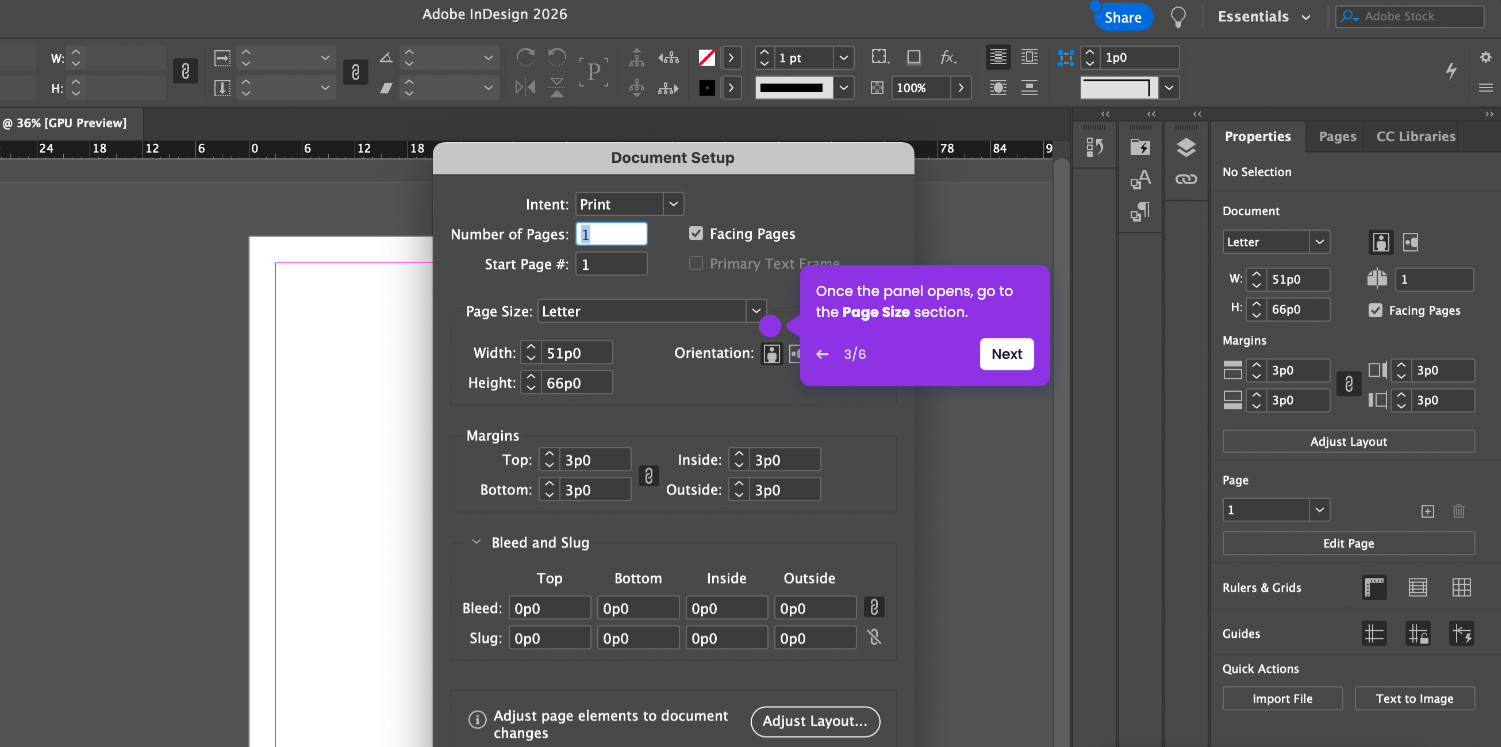Click the Import File button
The width and height of the screenshot is (1501, 747).
click(x=1283, y=698)
